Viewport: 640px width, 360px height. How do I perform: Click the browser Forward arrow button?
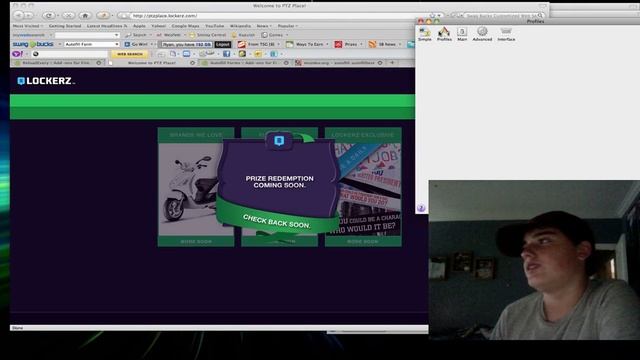click(28, 16)
